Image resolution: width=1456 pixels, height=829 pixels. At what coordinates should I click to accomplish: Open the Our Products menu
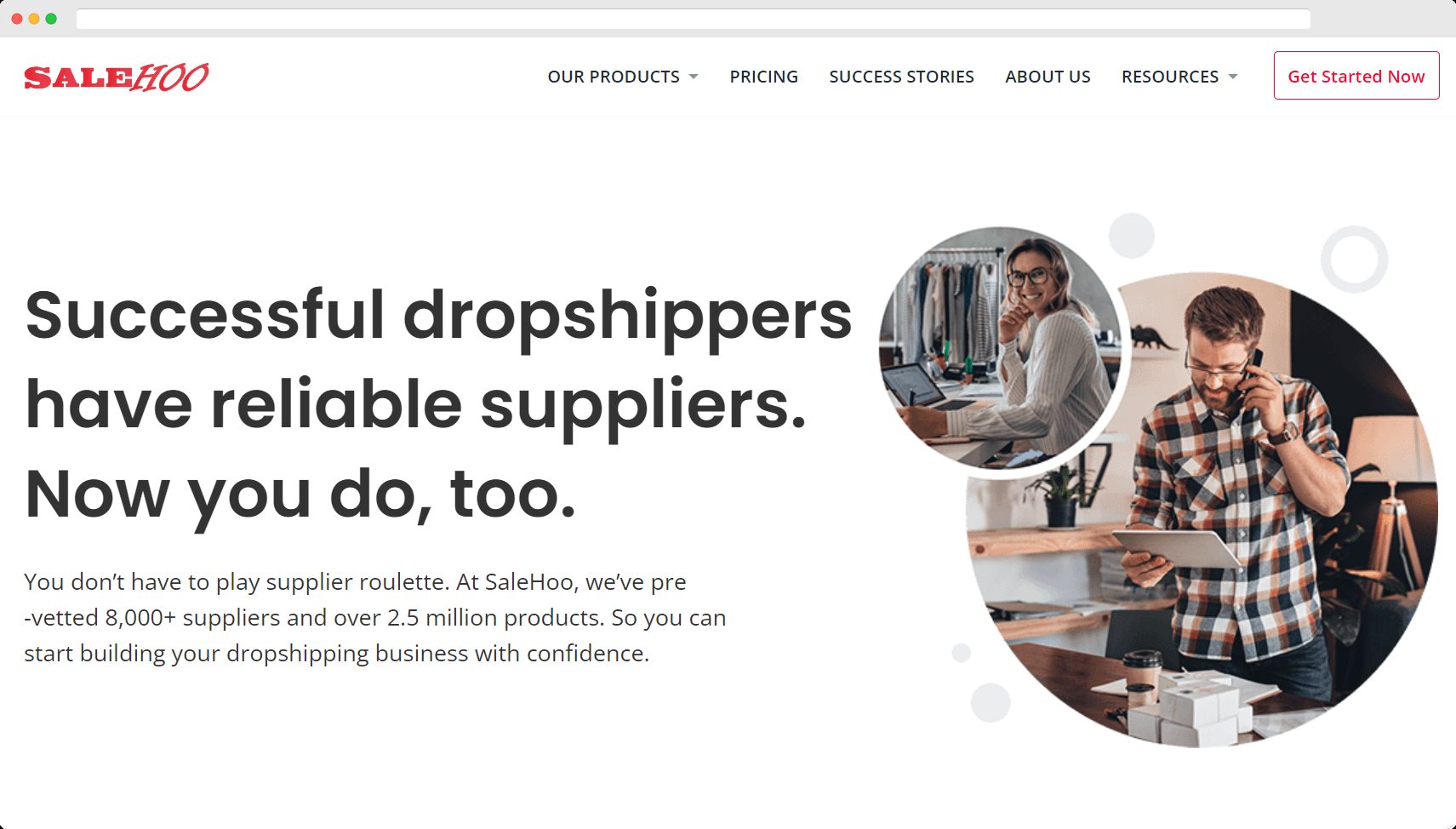pos(614,77)
